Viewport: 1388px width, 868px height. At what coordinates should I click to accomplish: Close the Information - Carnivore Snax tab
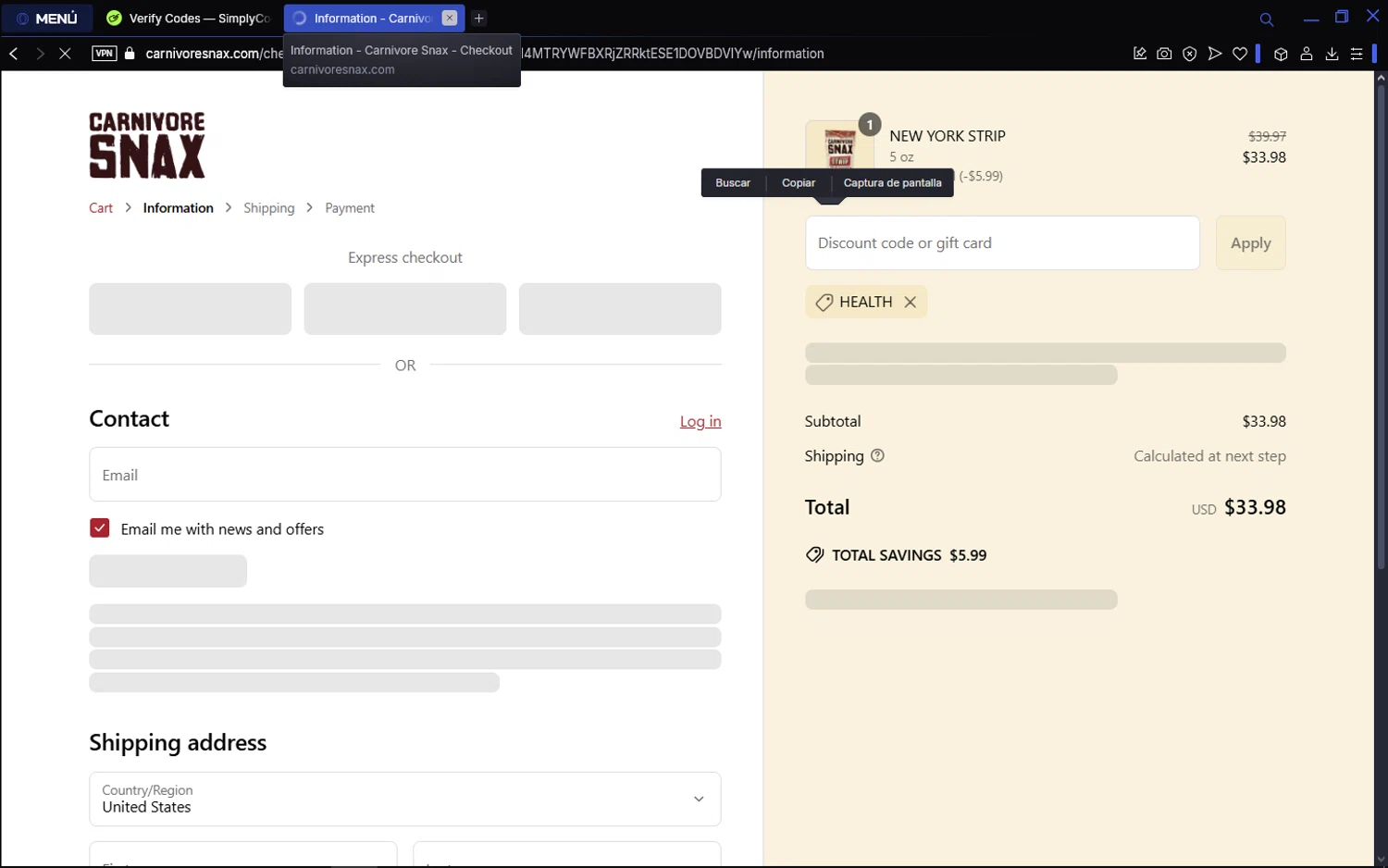(x=449, y=18)
